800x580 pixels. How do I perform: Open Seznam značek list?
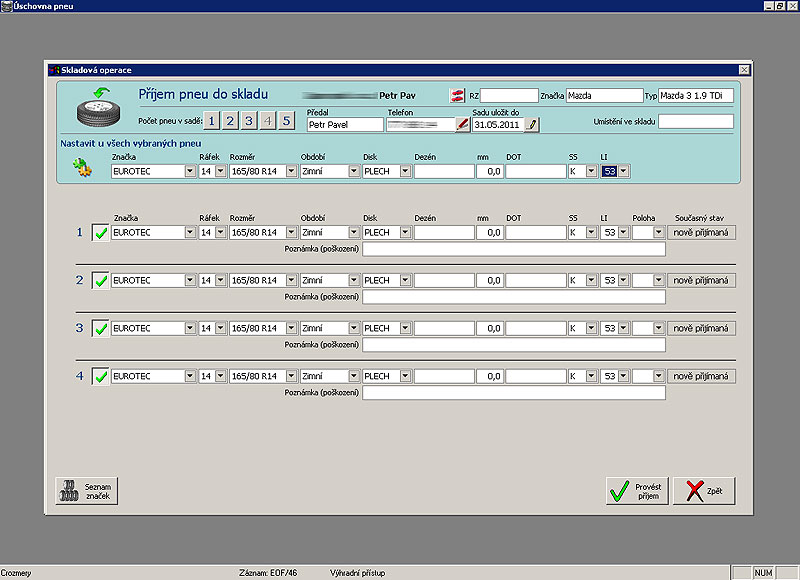[x=86, y=491]
